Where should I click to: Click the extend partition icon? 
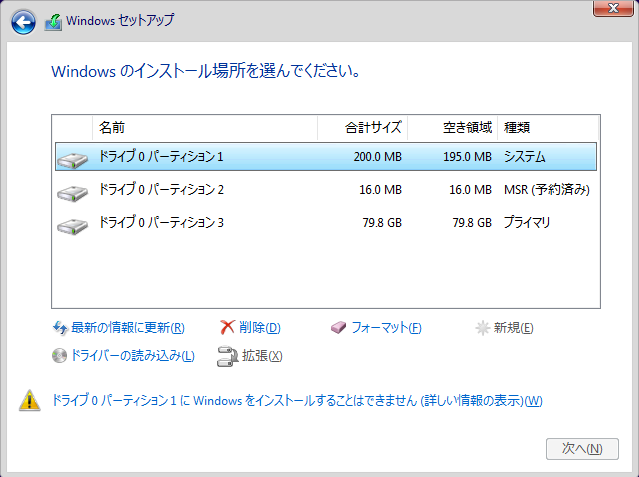tap(227, 355)
